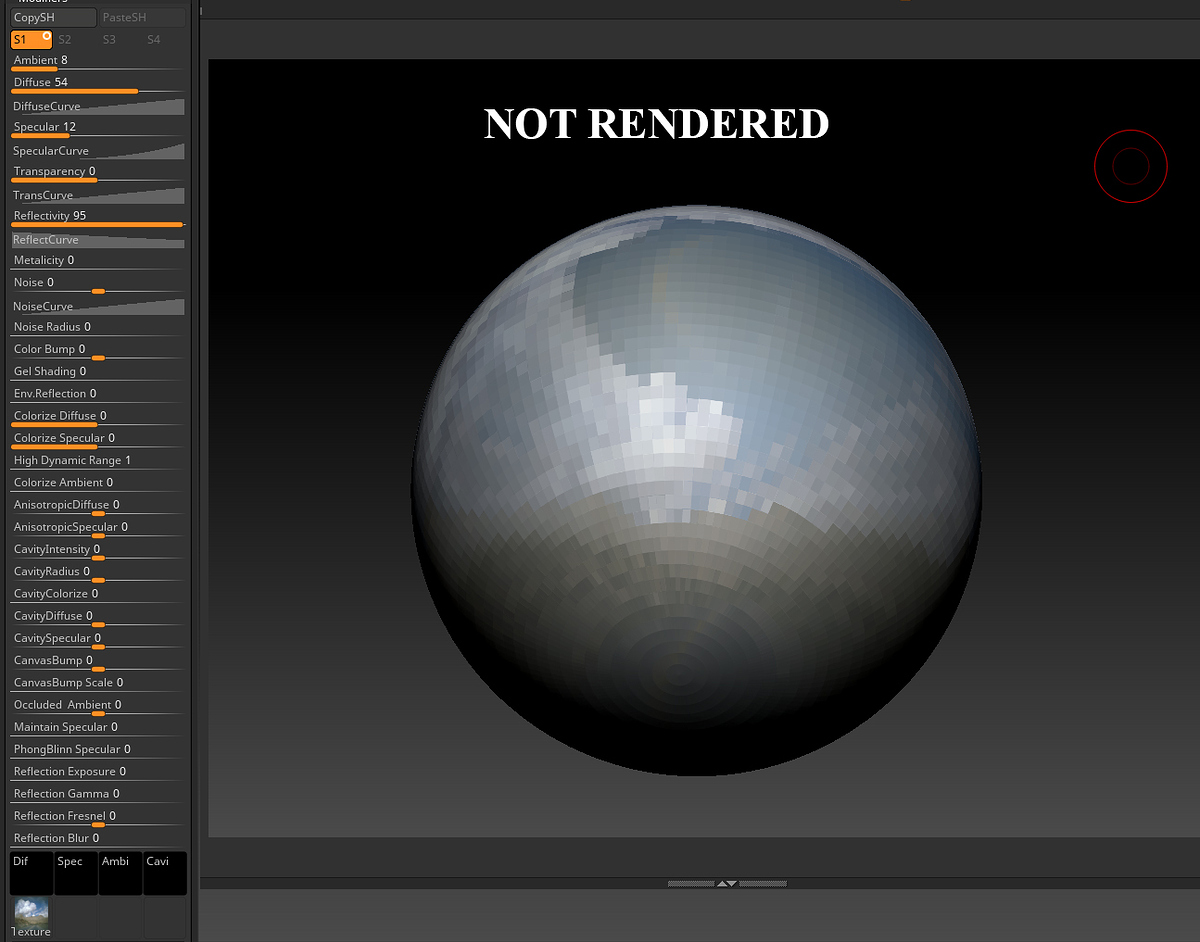
Task: Open the ReflectCurve editor
Action: click(x=98, y=240)
